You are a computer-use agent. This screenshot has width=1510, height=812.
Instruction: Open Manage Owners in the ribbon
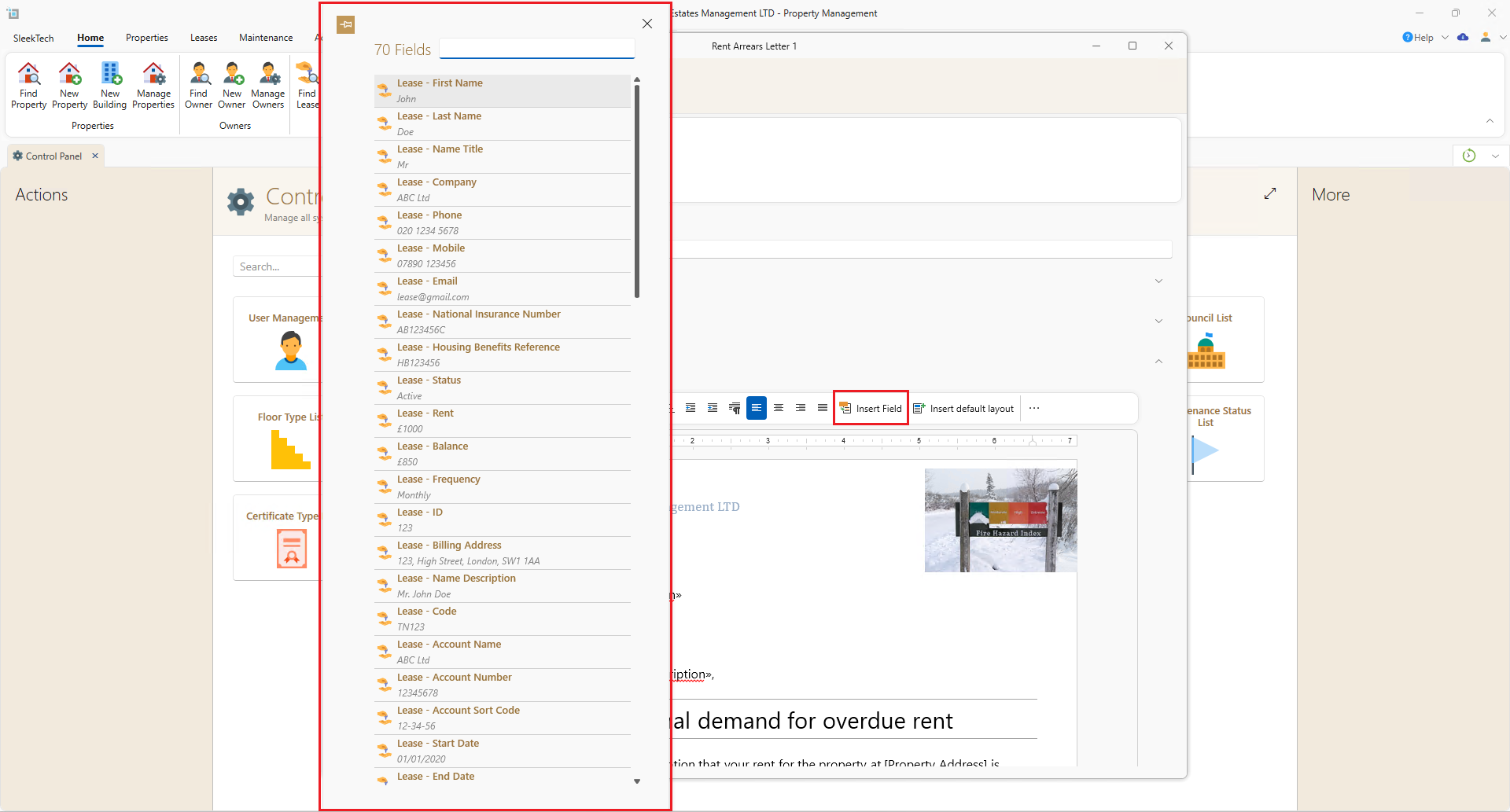click(268, 86)
